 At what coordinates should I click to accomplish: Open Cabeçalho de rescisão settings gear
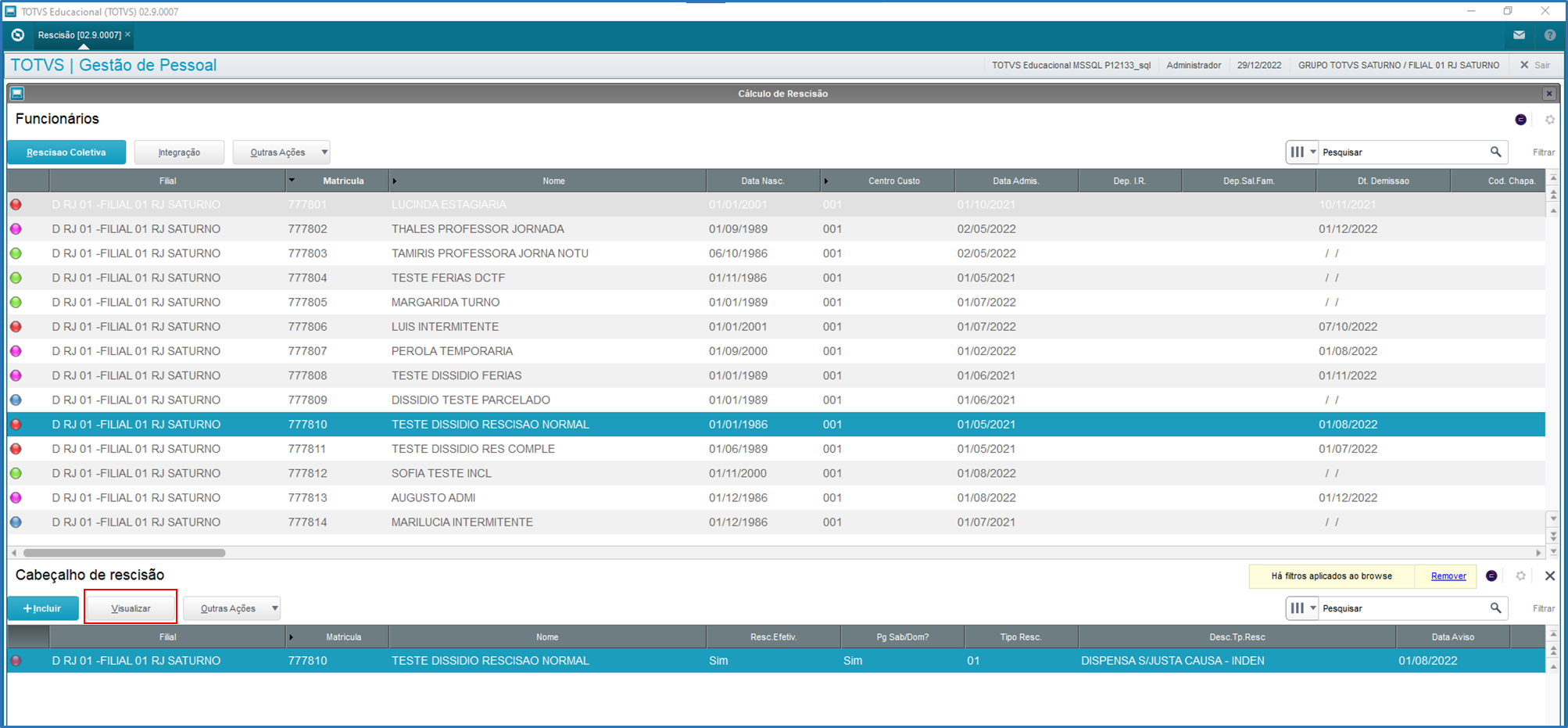pyautogui.click(x=1520, y=576)
